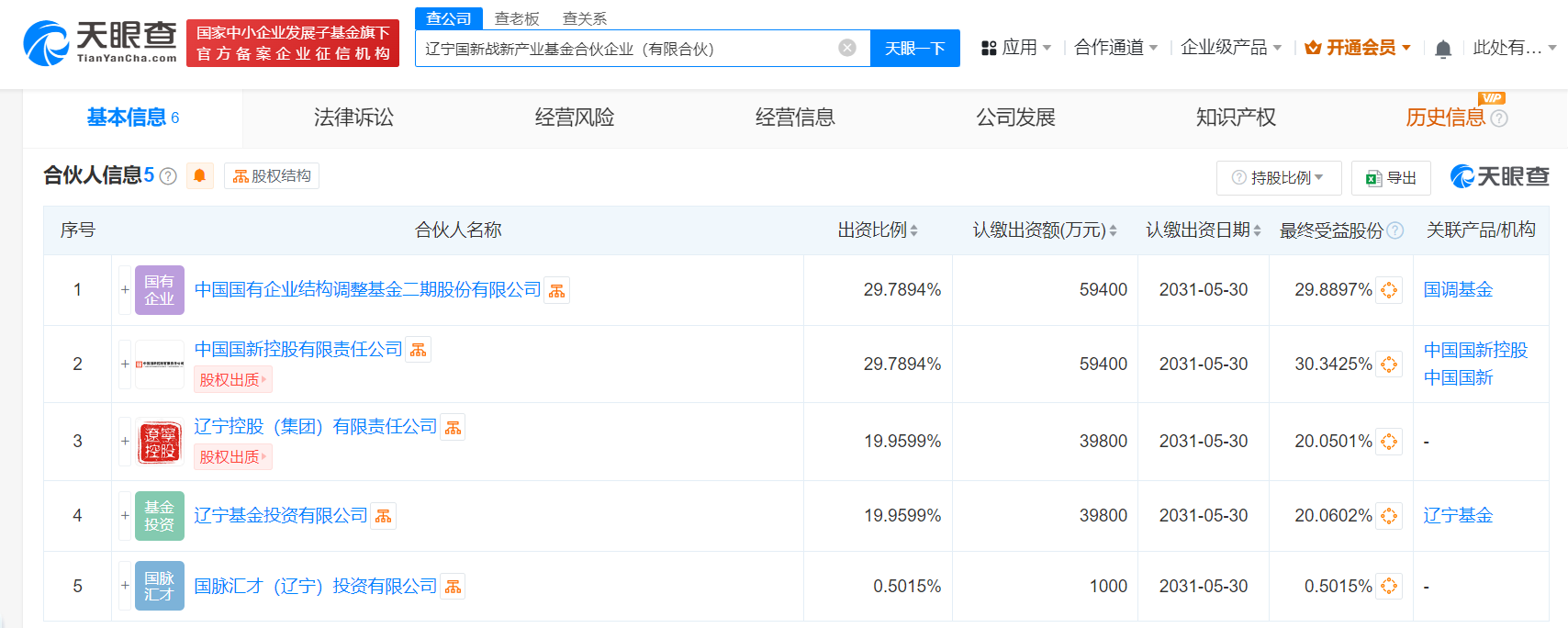
Task: Click the help icon next to 最终受益股份
Action: point(1395,230)
